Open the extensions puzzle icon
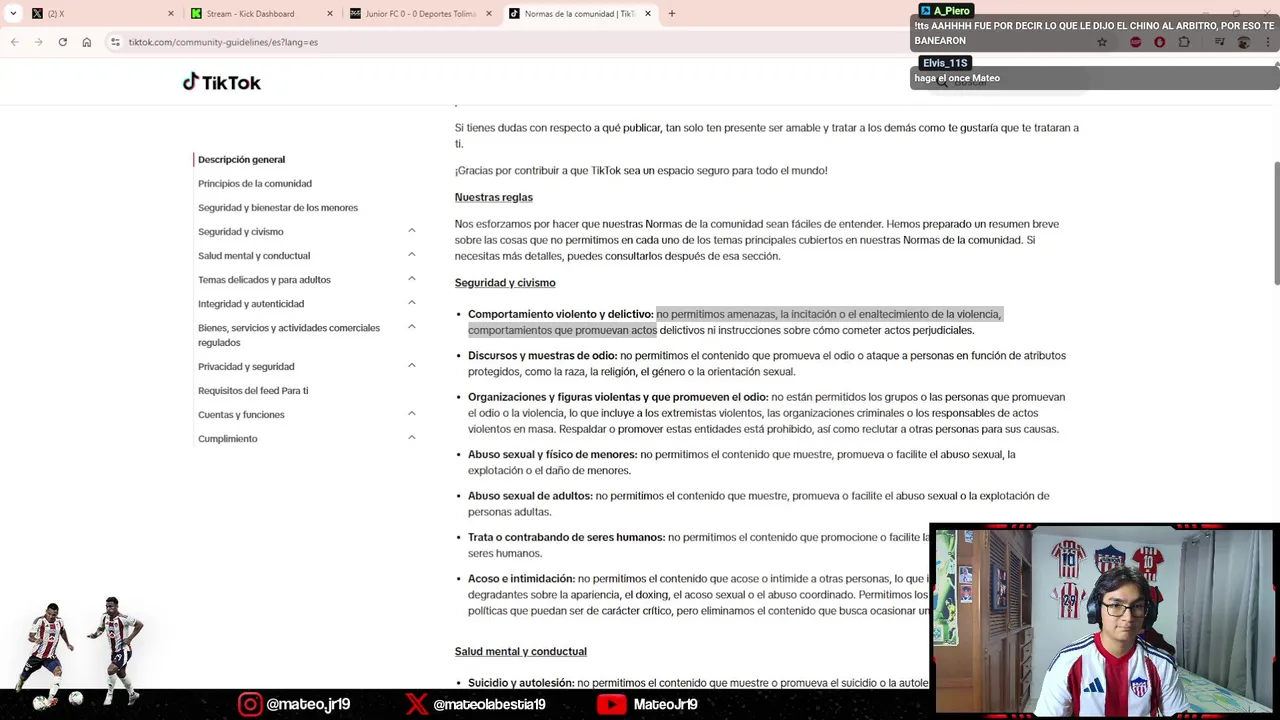 point(1184,42)
